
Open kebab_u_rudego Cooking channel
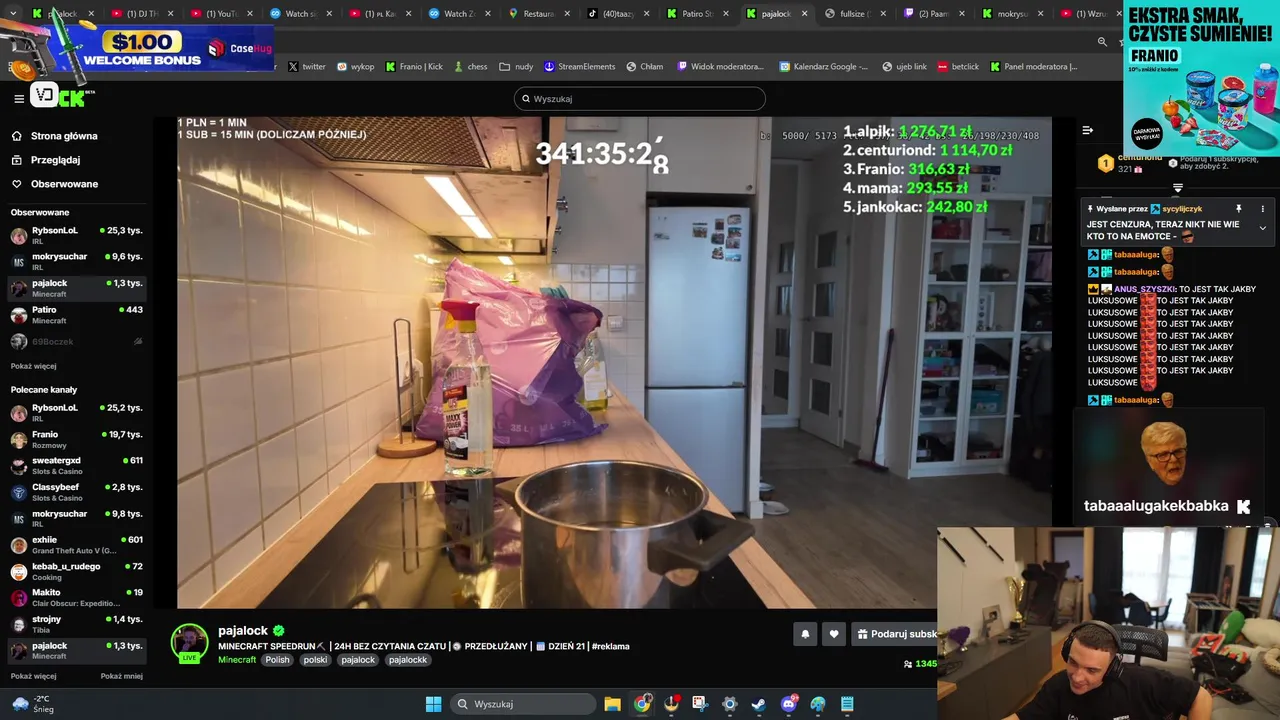[76, 571]
